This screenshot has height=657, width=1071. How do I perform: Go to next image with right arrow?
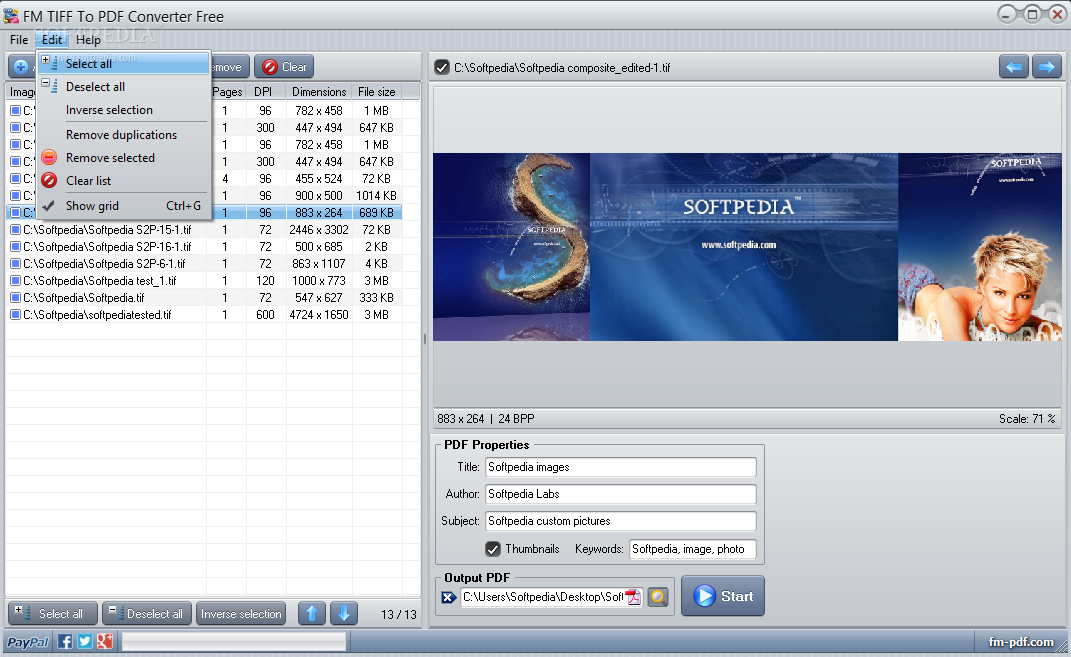click(x=1046, y=67)
